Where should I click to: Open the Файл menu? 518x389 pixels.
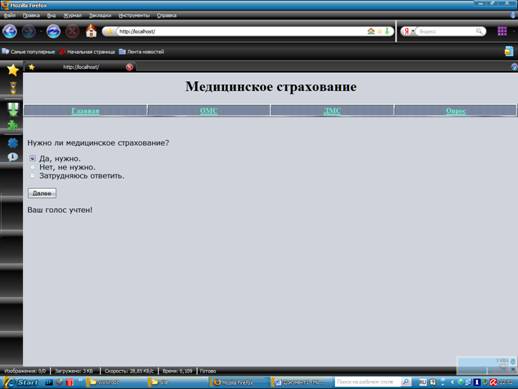point(10,15)
